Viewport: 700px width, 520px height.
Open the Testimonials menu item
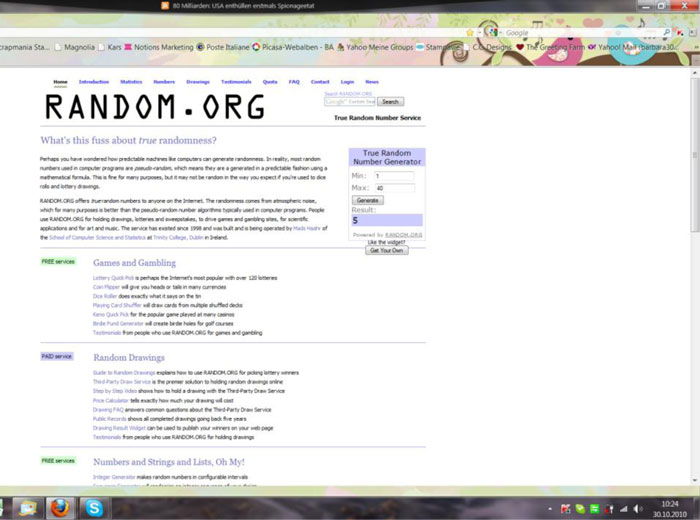[236, 82]
